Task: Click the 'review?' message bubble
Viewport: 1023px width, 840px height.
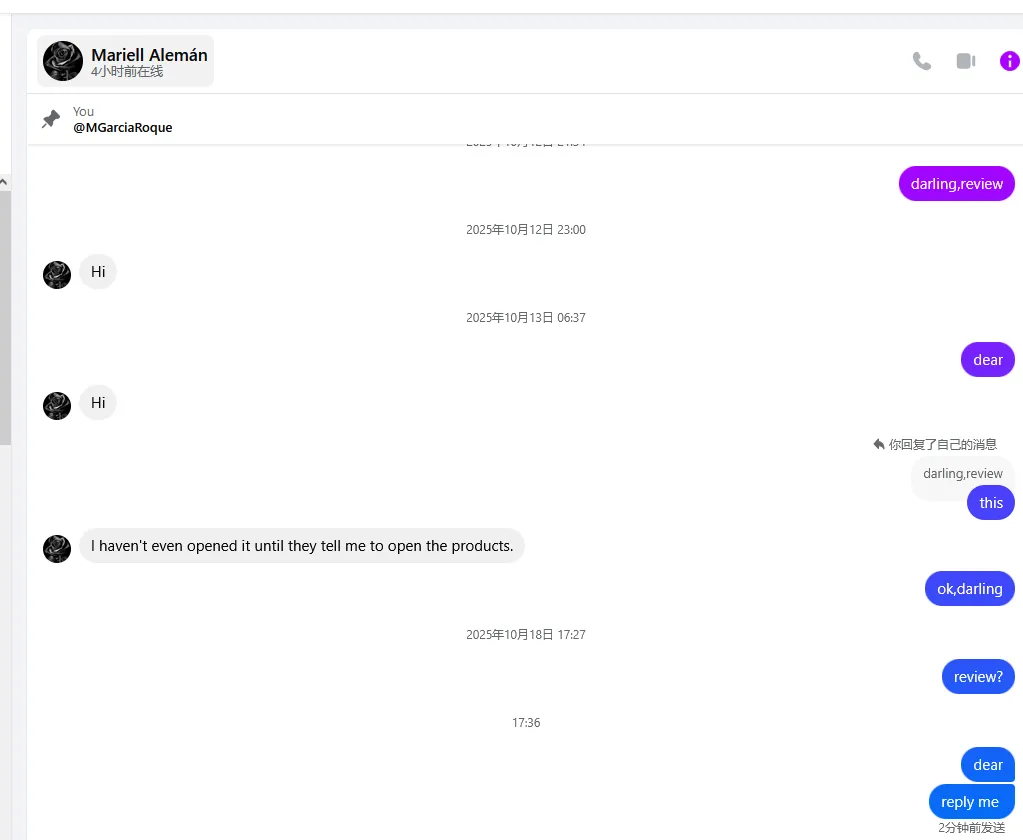Action: (977, 677)
